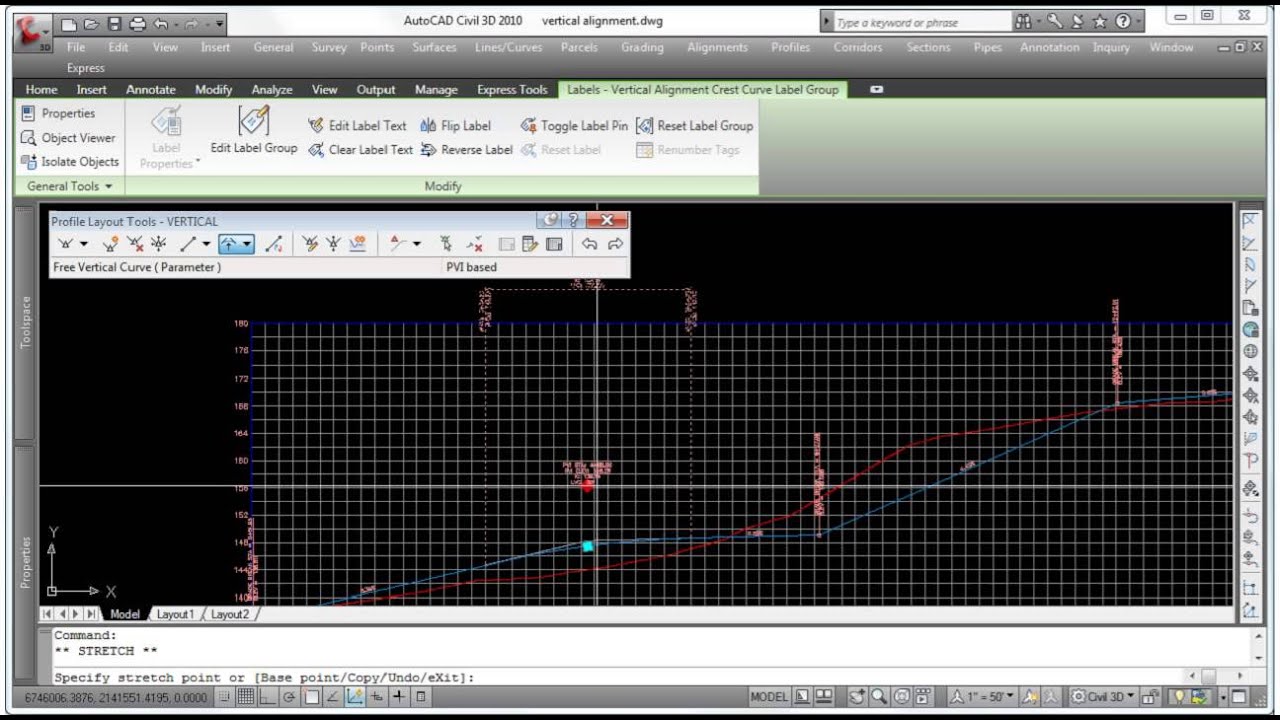The width and height of the screenshot is (1280, 720).
Task: Expand the General Tools panel dropdown
Action: [x=108, y=186]
